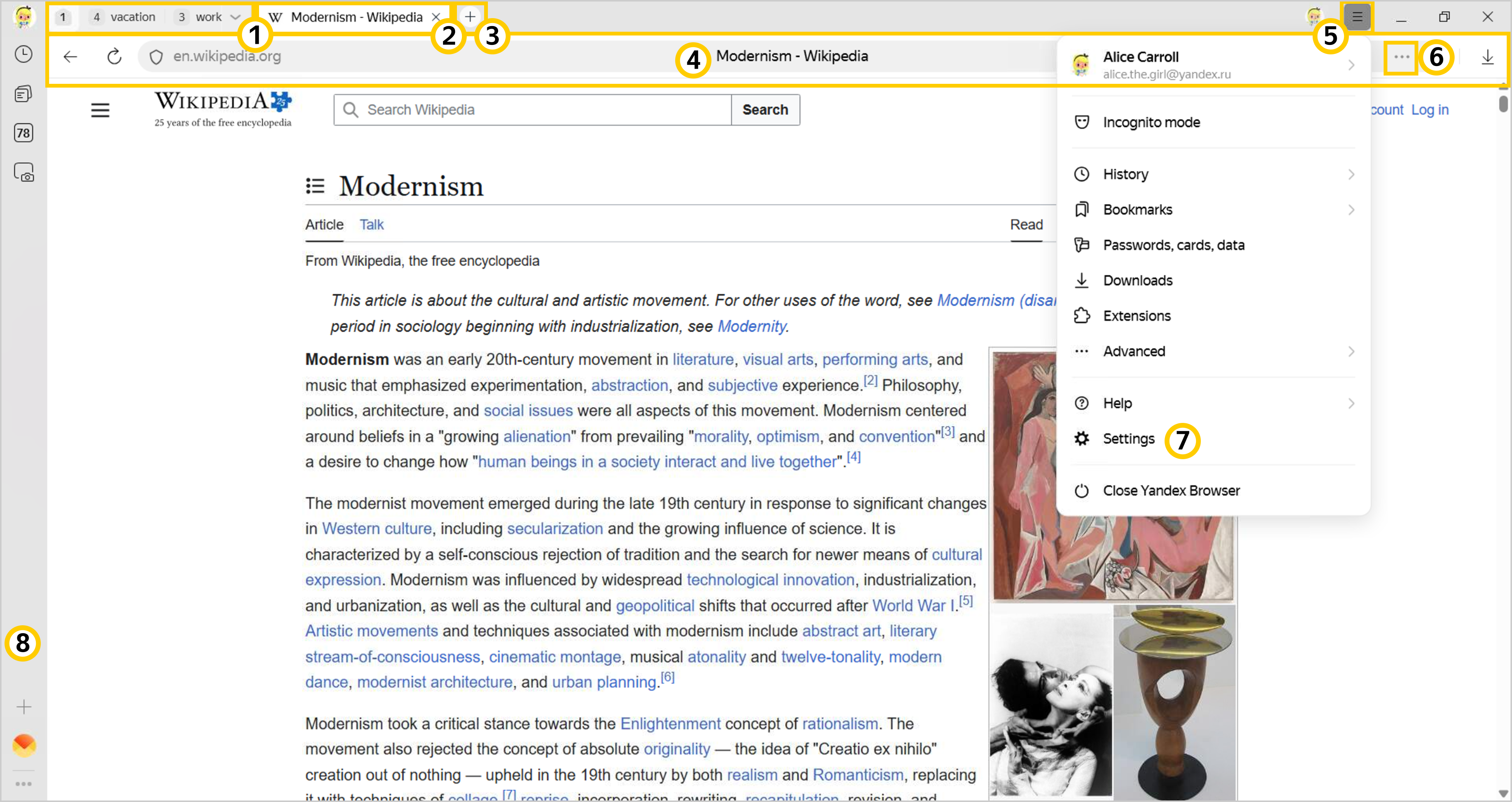The image size is (1512, 802).
Task: Open Wikipedia's main hamburger menu
Action: pyautogui.click(x=100, y=110)
